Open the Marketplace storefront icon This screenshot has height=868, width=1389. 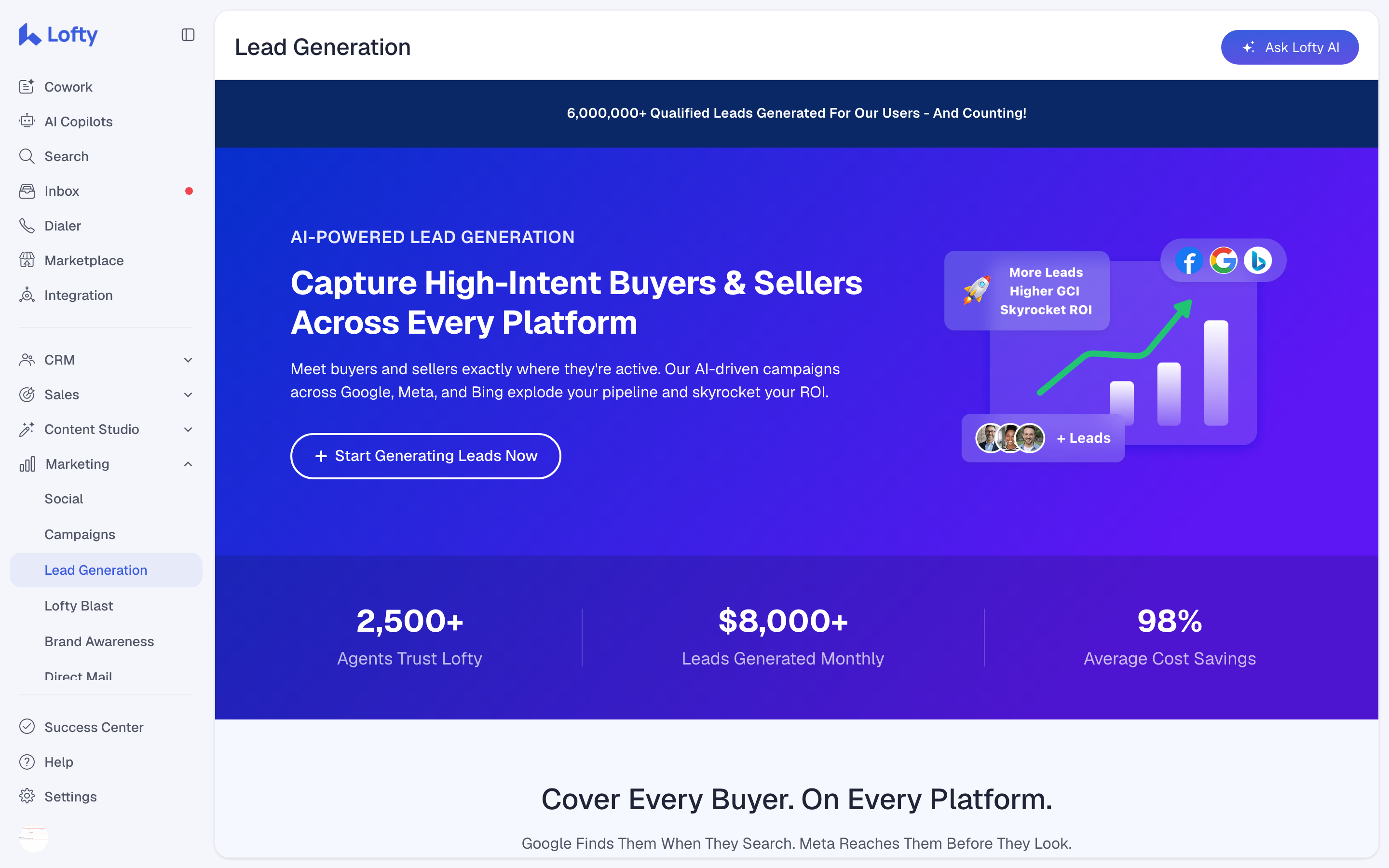(27, 260)
